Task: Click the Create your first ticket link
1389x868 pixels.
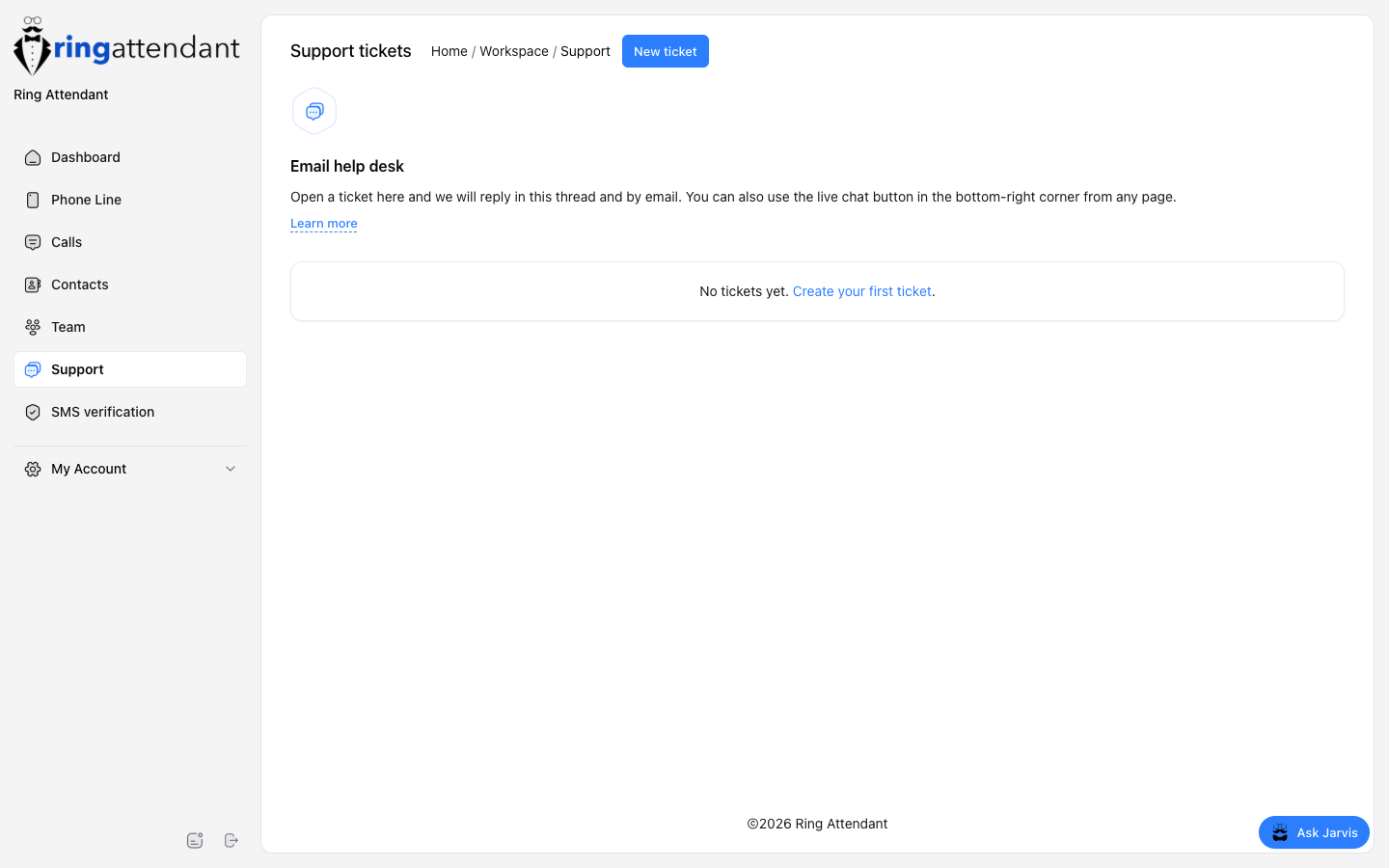Action: (x=862, y=291)
